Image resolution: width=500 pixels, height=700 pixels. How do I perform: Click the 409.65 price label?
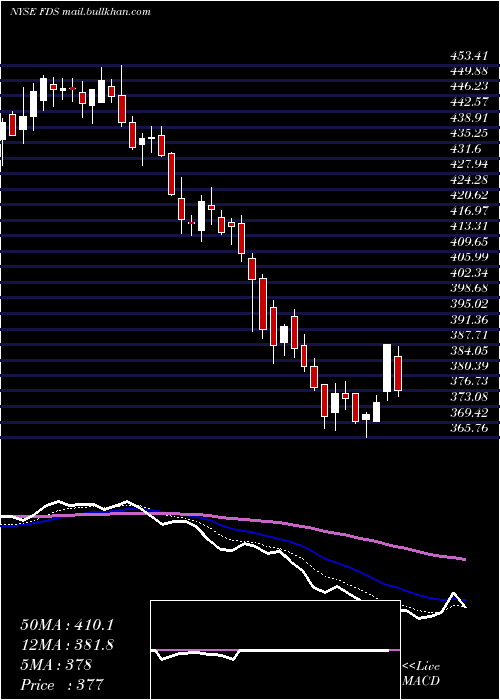(469, 242)
